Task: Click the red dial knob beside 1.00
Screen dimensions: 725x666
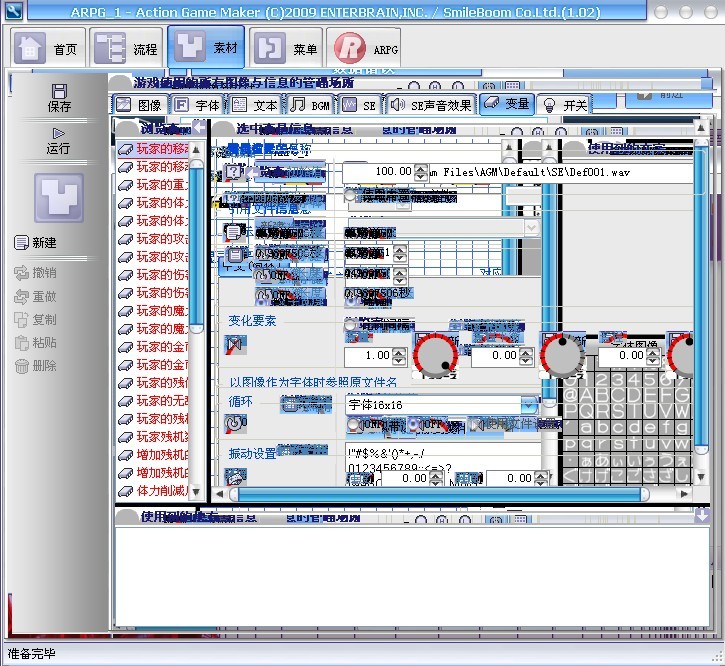Action: 435,355
